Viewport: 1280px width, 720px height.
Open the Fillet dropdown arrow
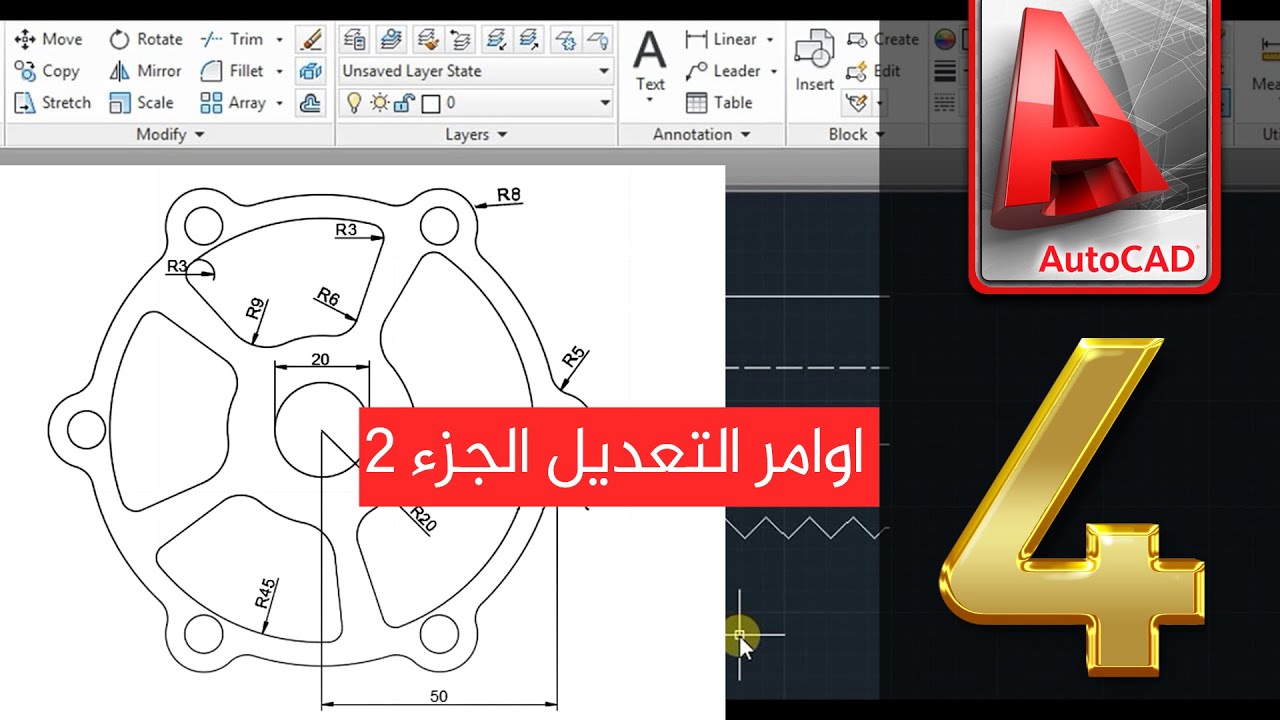pyautogui.click(x=279, y=72)
